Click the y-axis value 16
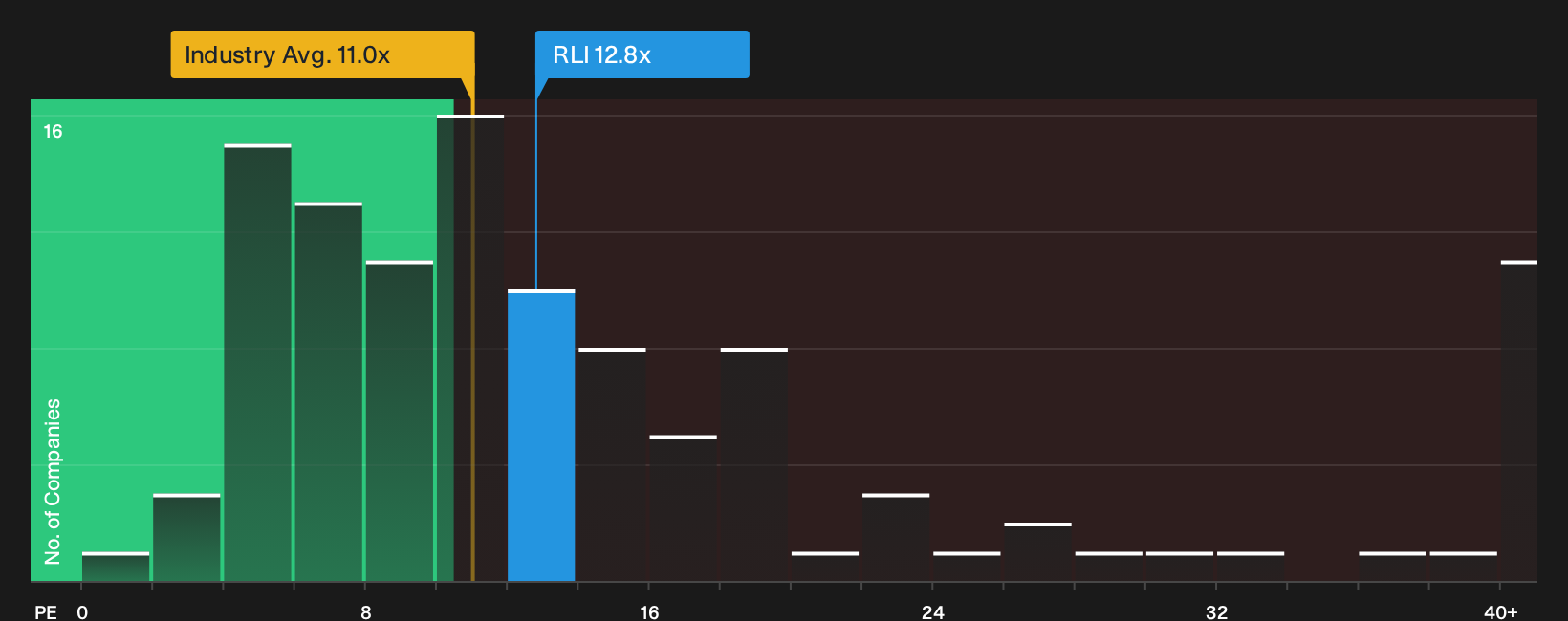The width and height of the screenshot is (1568, 621). pyautogui.click(x=53, y=131)
